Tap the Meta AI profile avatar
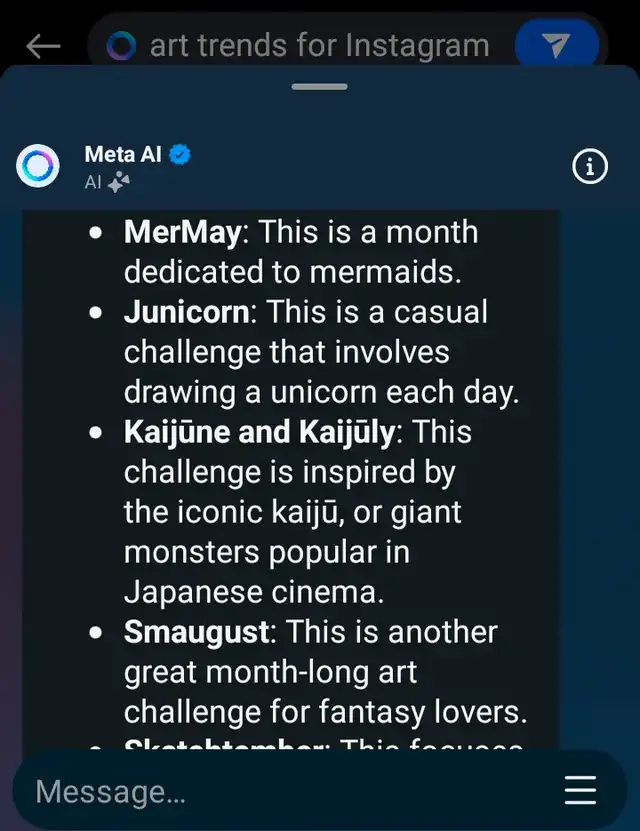Image resolution: width=640 pixels, height=831 pixels. [x=38, y=166]
